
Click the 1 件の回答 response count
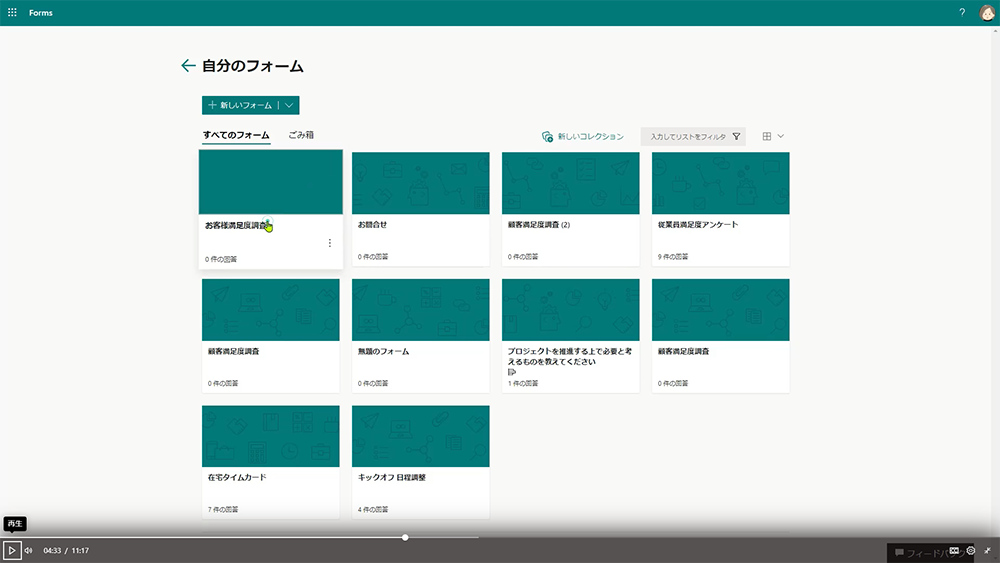point(523,383)
